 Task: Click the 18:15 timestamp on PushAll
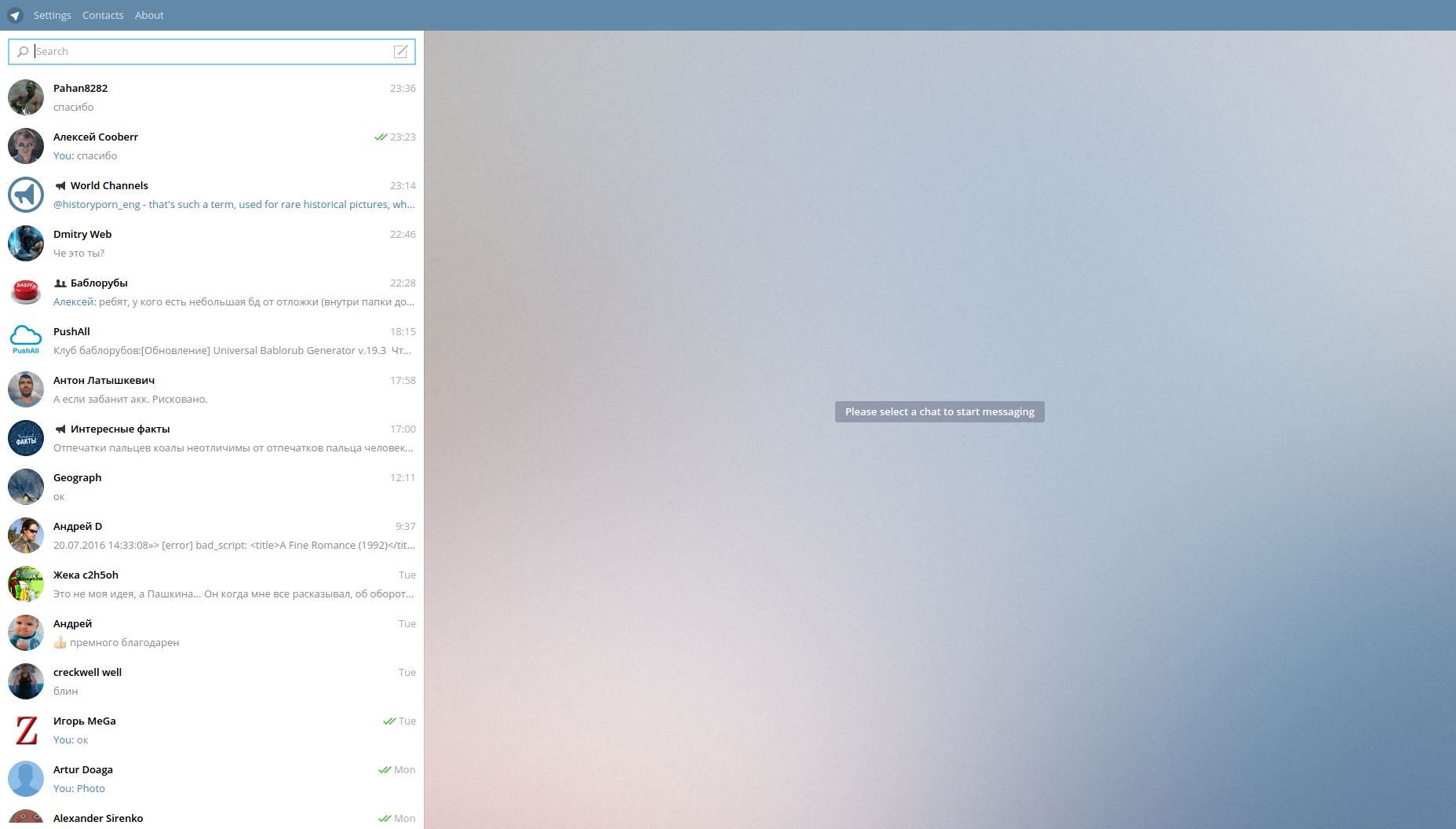point(403,332)
